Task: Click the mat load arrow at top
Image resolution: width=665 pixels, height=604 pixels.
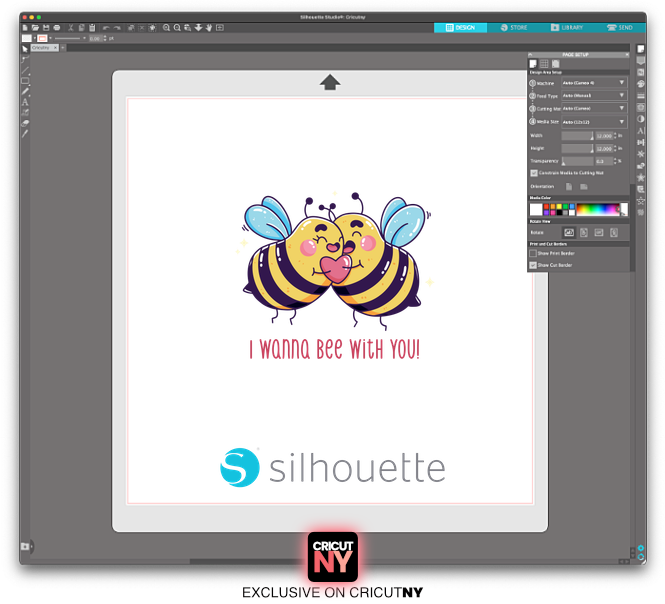Action: click(x=330, y=82)
